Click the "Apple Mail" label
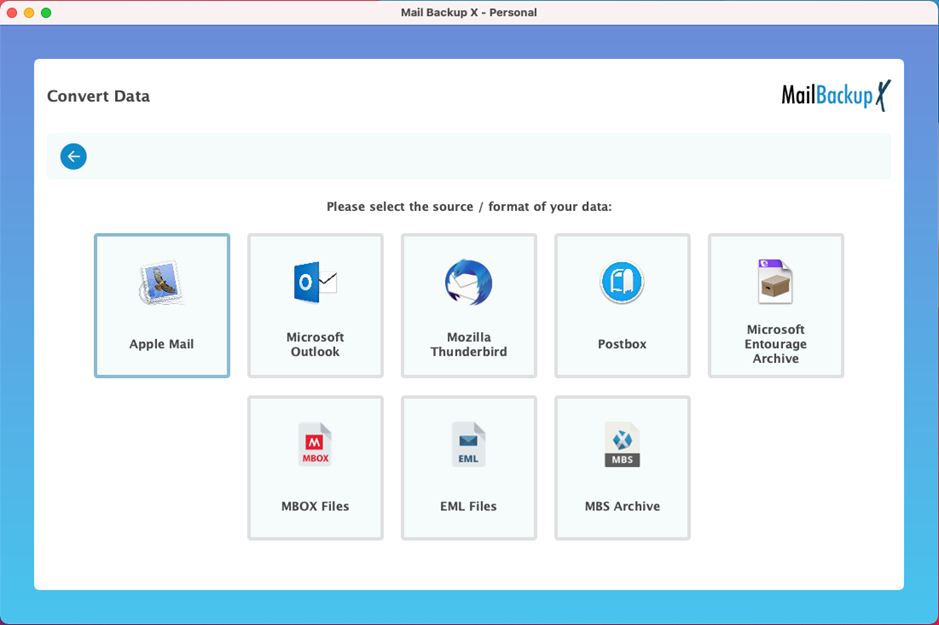The width and height of the screenshot is (939, 625). pos(162,344)
